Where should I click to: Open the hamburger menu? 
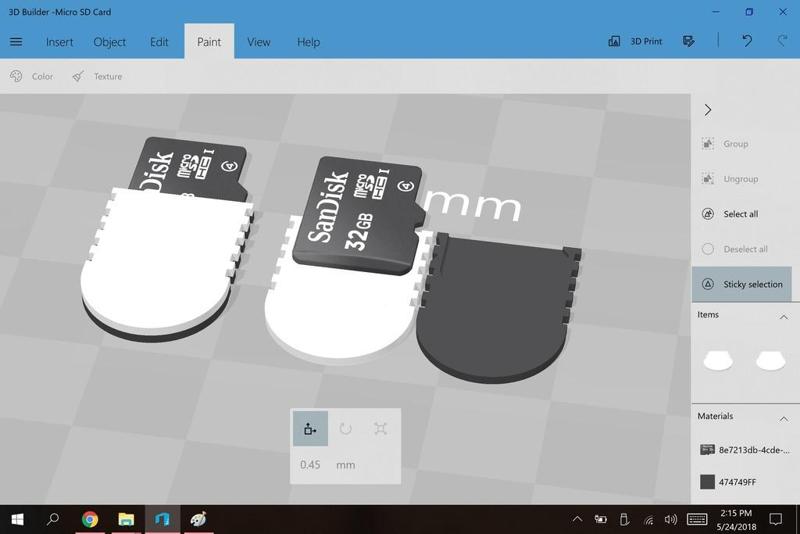coord(16,42)
